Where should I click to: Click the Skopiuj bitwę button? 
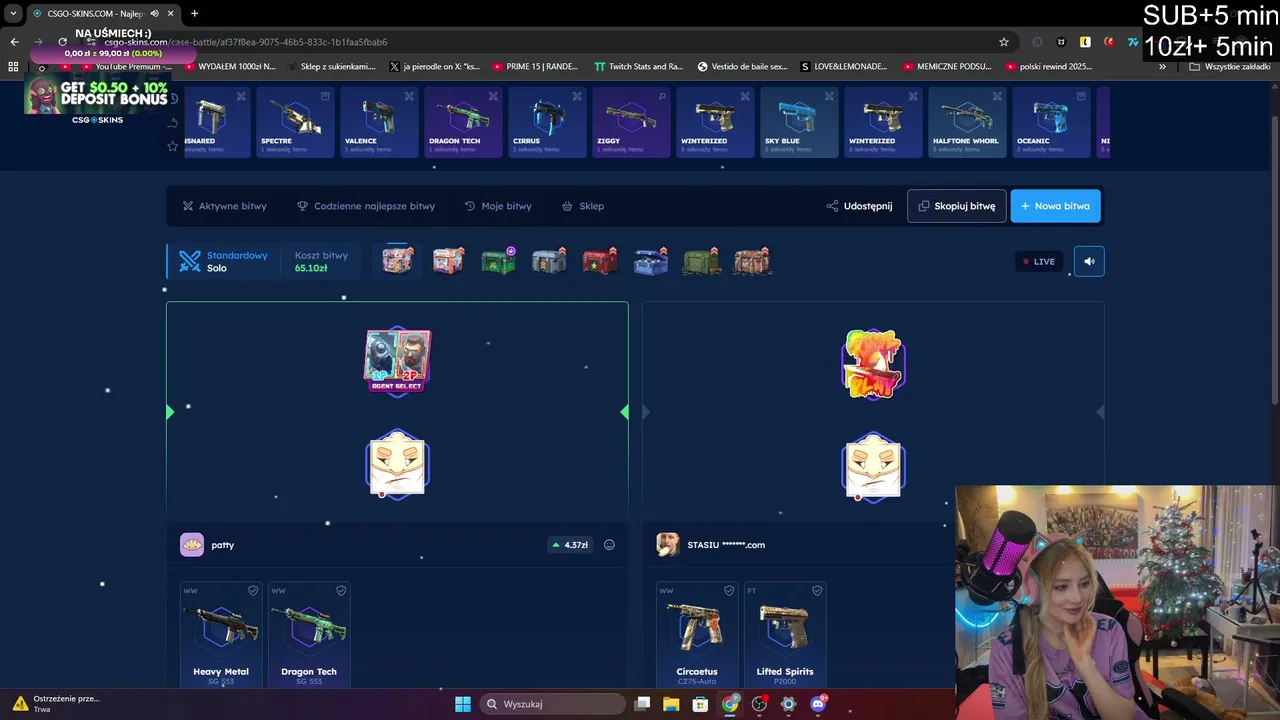click(957, 206)
